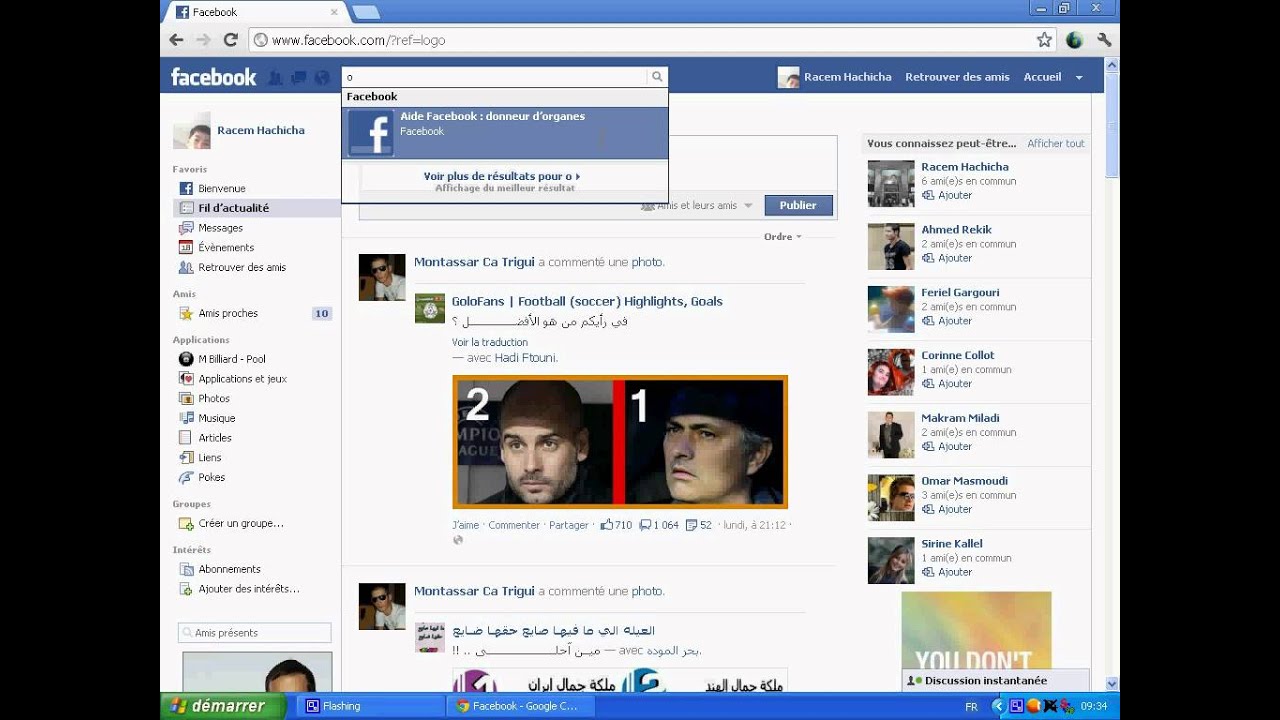Open Racem Hachicha profile in header
The width and height of the screenshot is (1280, 720).
click(x=835, y=77)
